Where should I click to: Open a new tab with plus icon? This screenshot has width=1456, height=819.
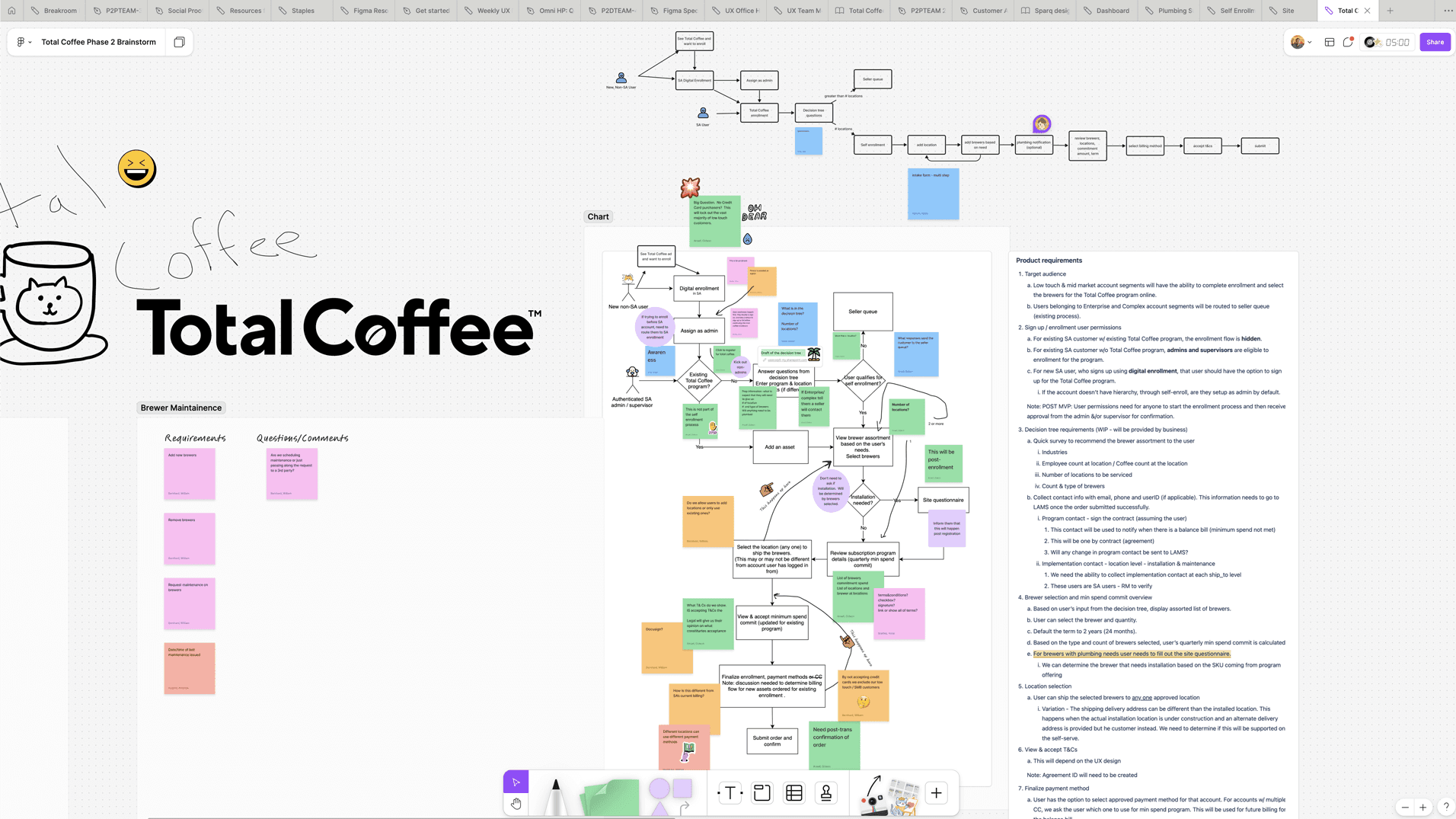pyautogui.click(x=1390, y=11)
